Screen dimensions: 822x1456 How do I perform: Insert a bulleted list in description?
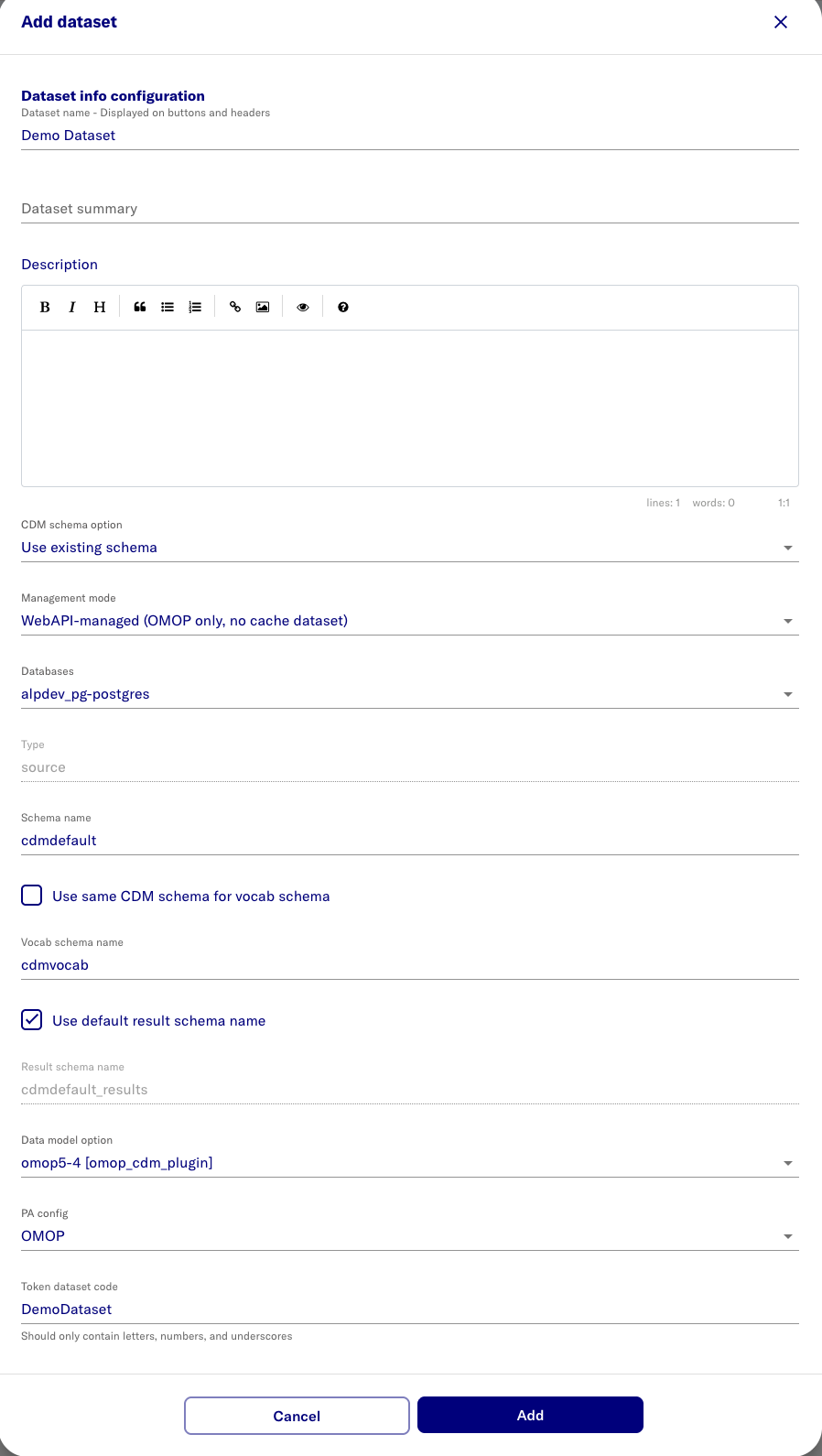coord(168,308)
